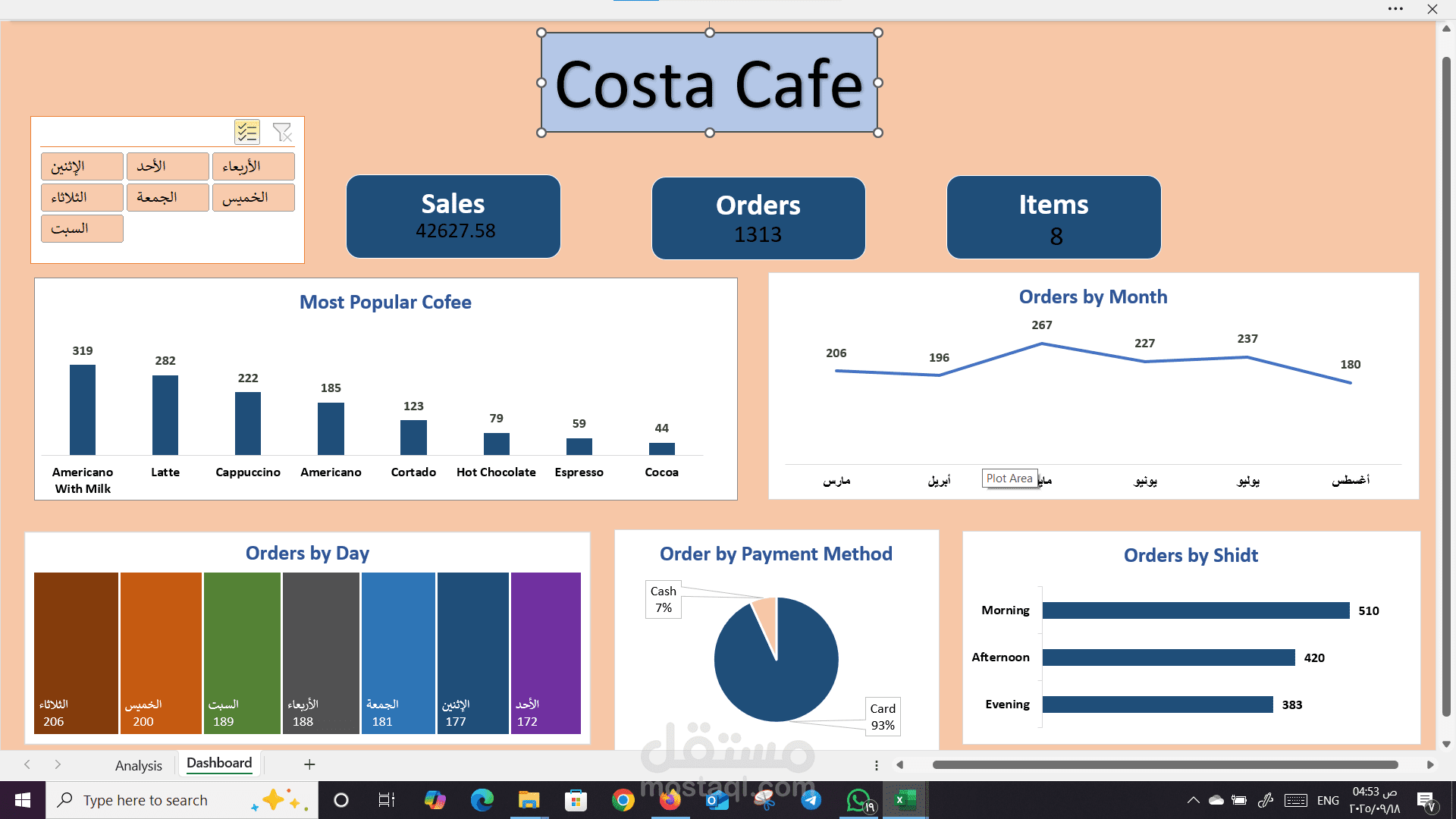Click horizontal scrollbar right arrow
This screenshot has width=1456, height=819.
[x=1430, y=765]
